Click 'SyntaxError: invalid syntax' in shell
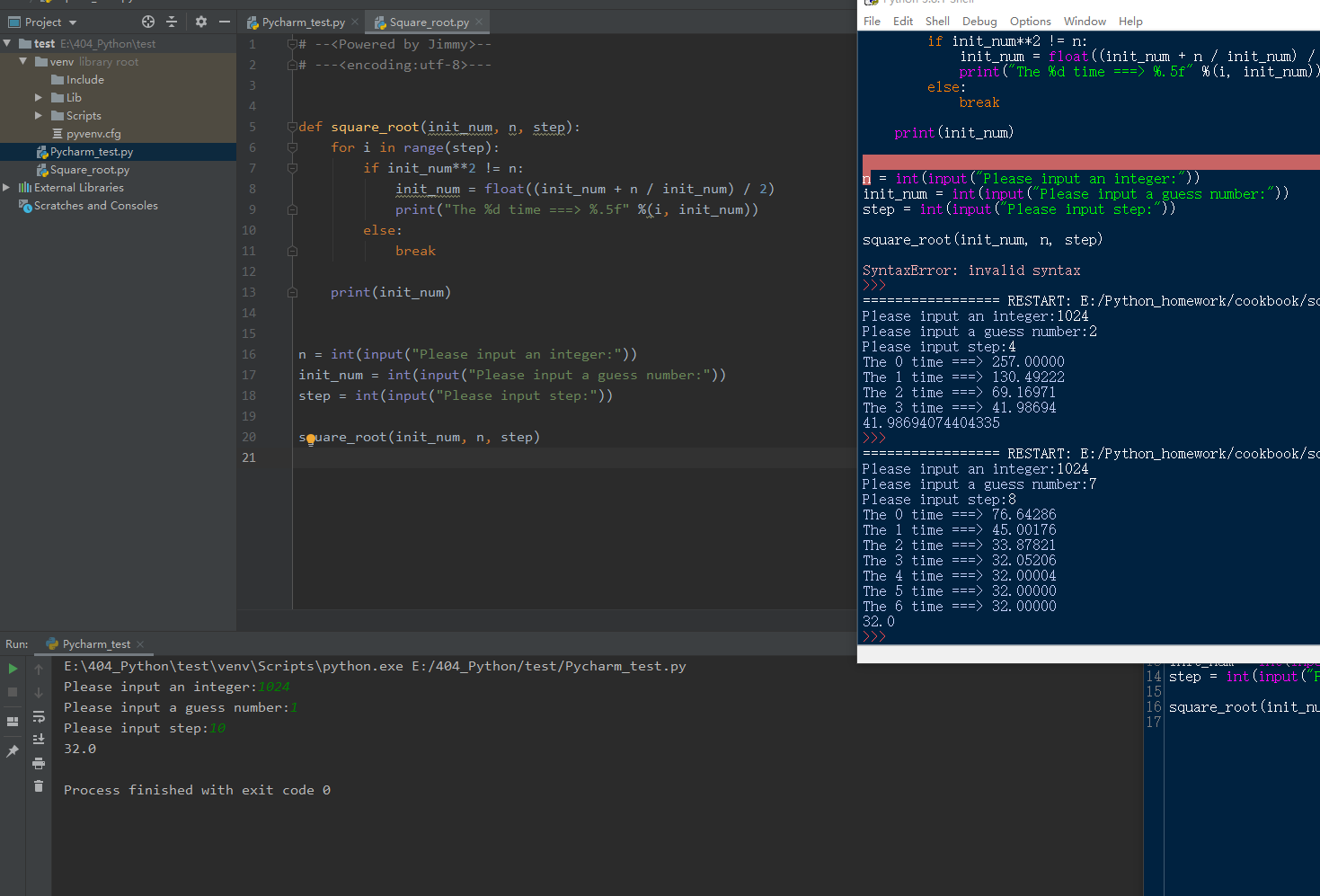The image size is (1320, 896). [971, 271]
